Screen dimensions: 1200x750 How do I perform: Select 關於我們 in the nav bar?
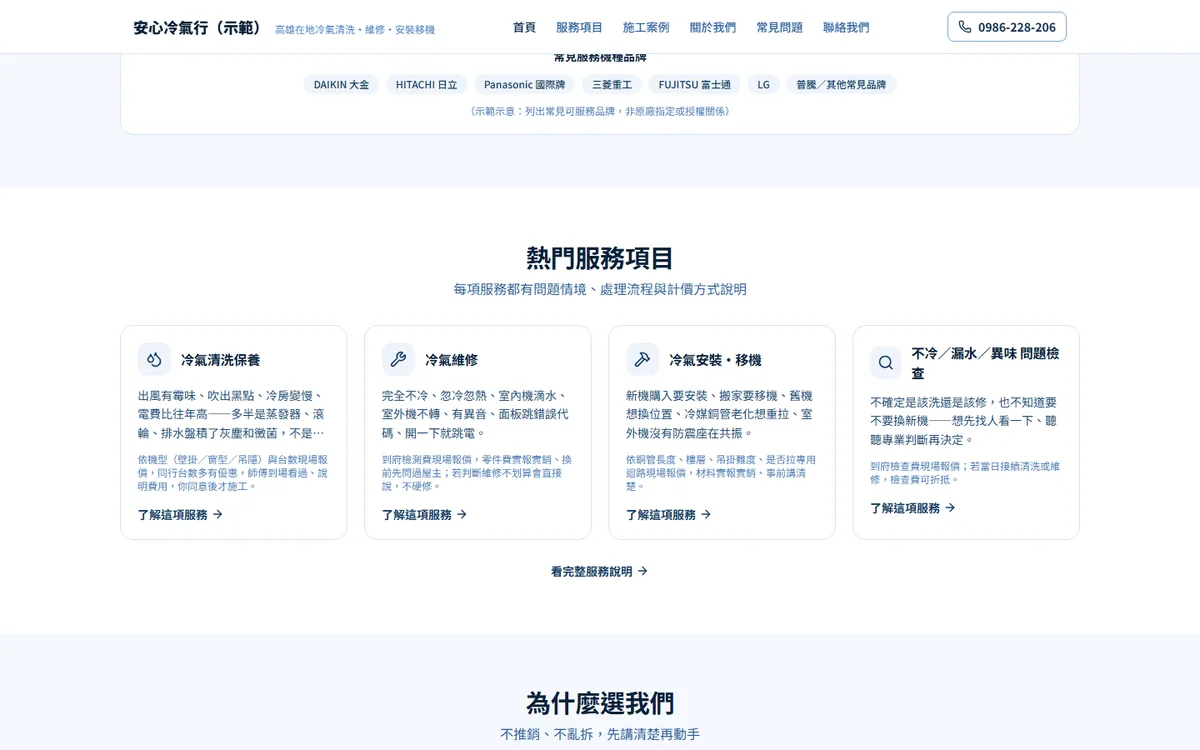[x=713, y=27]
